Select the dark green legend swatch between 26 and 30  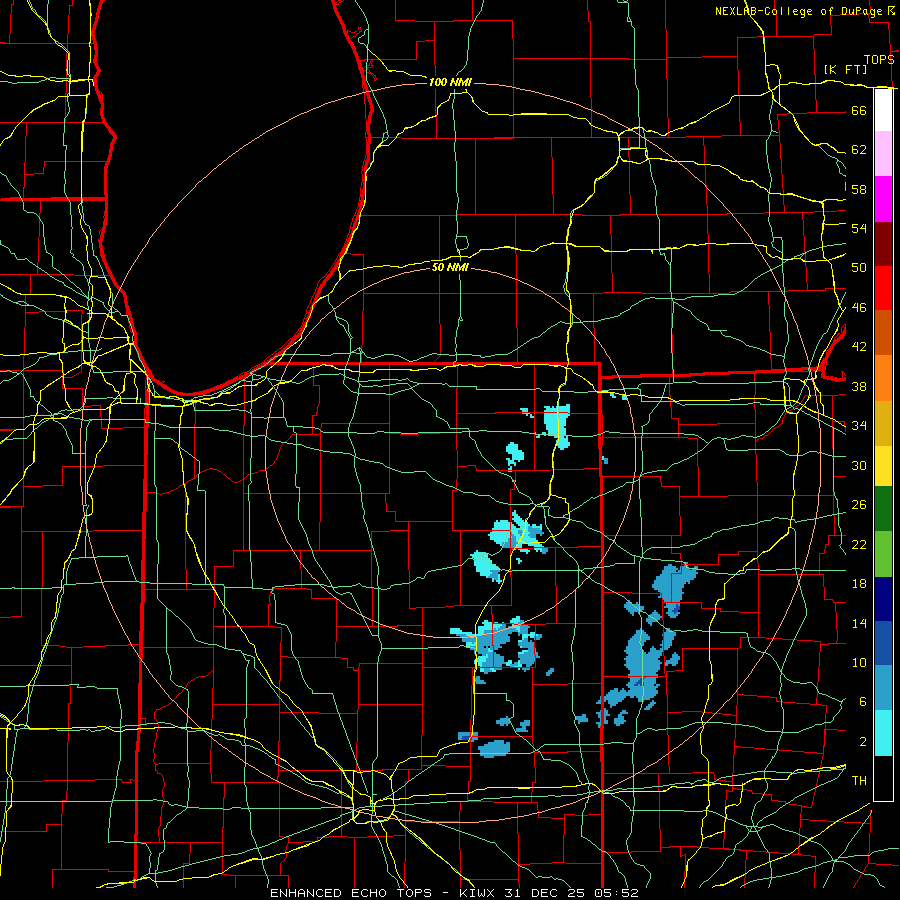point(883,509)
